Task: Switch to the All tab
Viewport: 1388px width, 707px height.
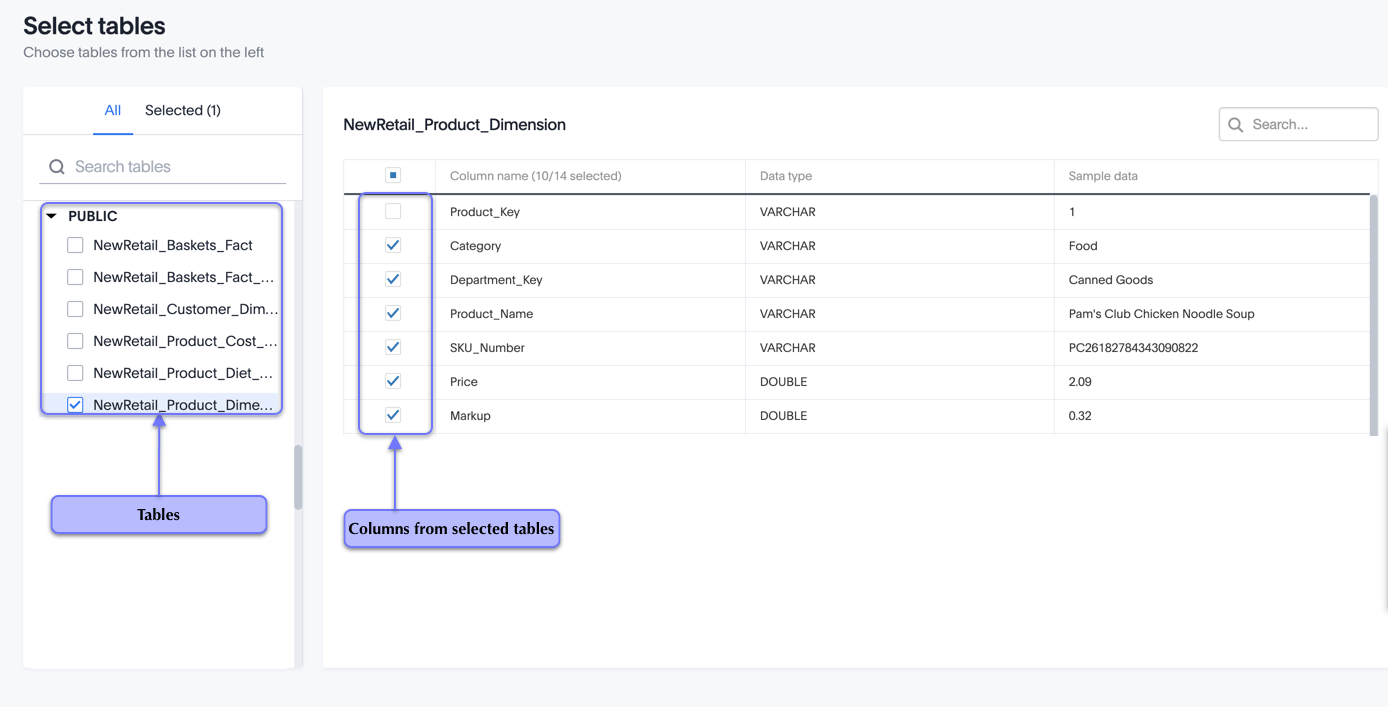Action: click(x=112, y=110)
